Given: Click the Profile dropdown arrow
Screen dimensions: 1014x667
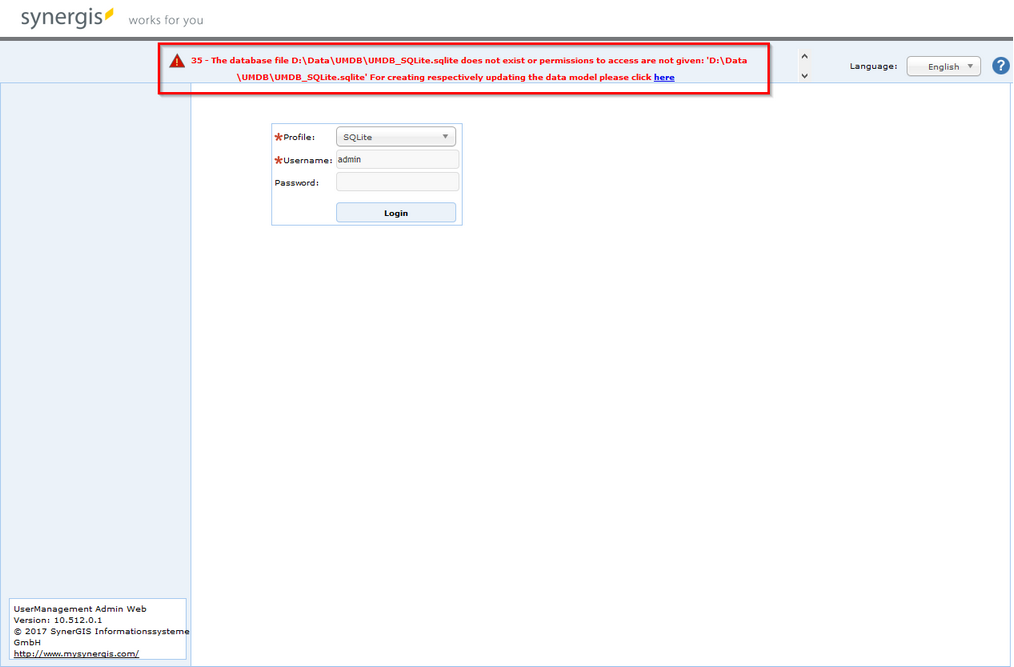Looking at the screenshot, I should [447, 136].
